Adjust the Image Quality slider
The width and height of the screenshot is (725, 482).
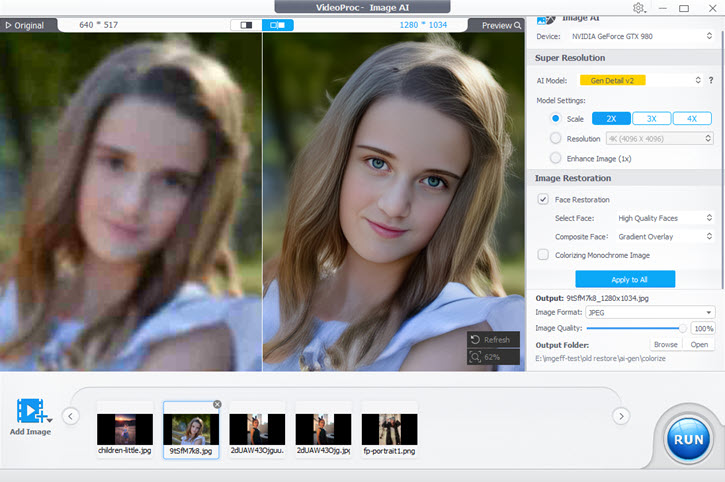click(683, 328)
